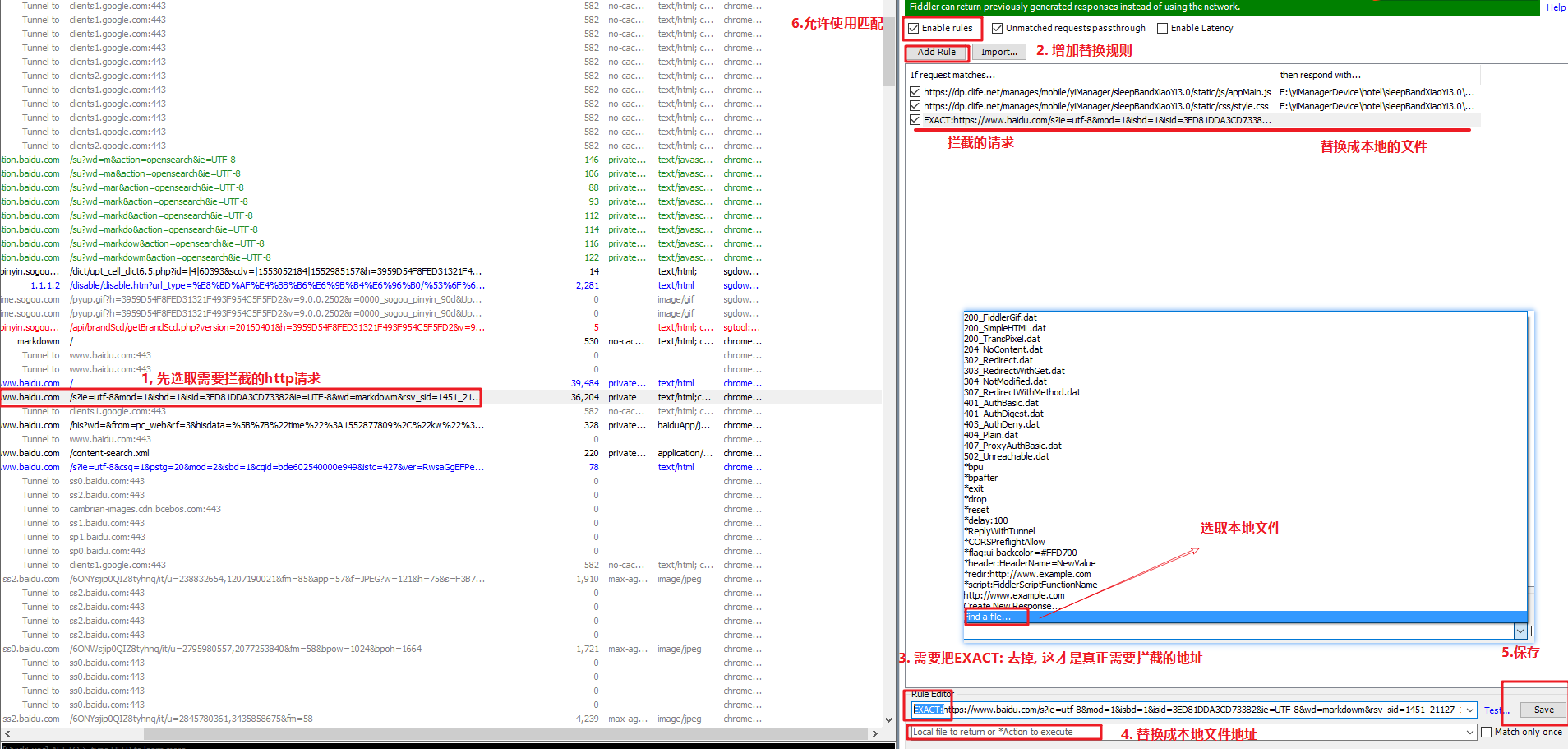Select *CORSPreflightAllow in the action list
This screenshot has width=1568, height=749.
click(x=1244, y=542)
